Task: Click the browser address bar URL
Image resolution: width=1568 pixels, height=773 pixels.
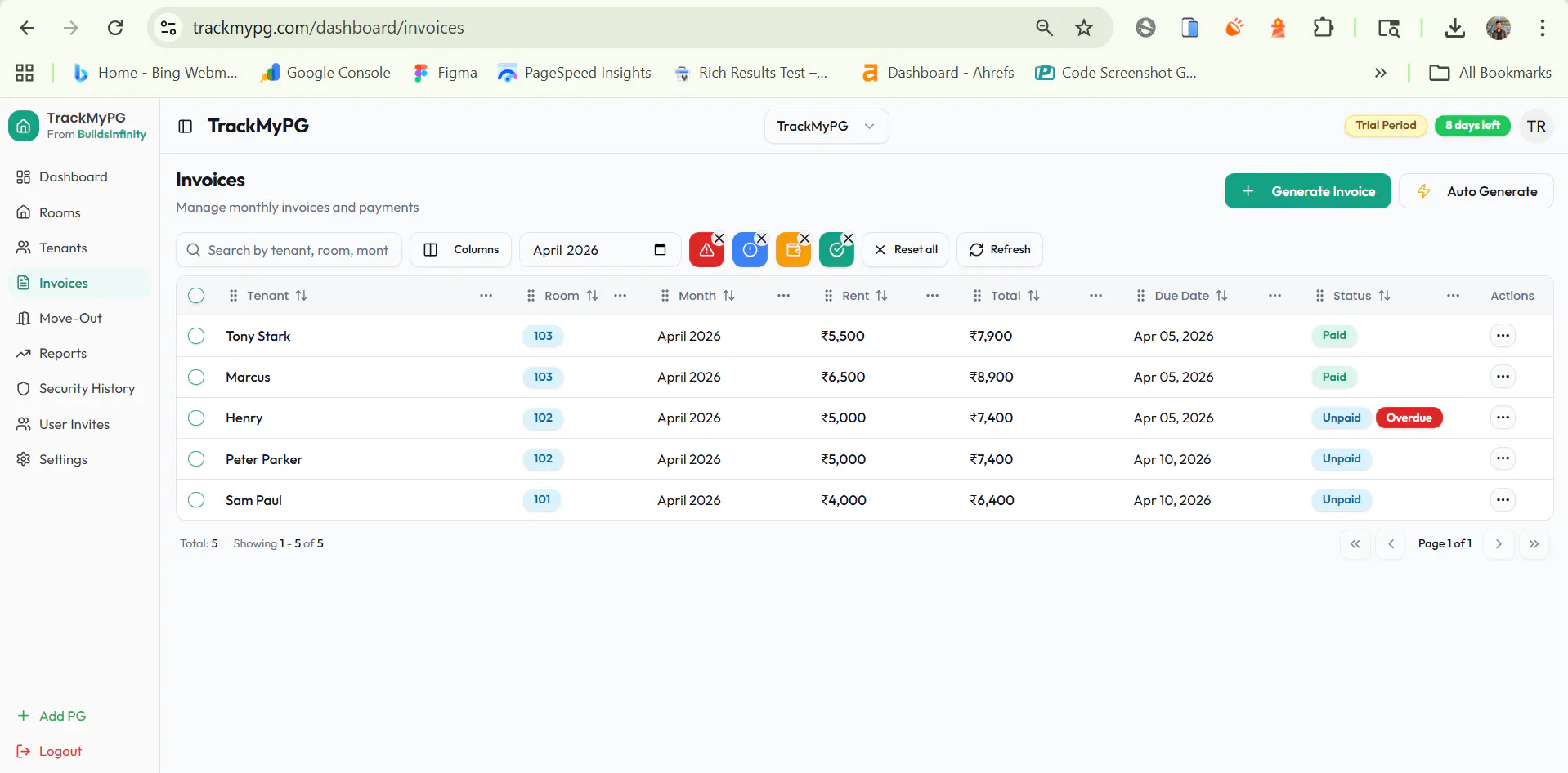Action: coord(328,28)
